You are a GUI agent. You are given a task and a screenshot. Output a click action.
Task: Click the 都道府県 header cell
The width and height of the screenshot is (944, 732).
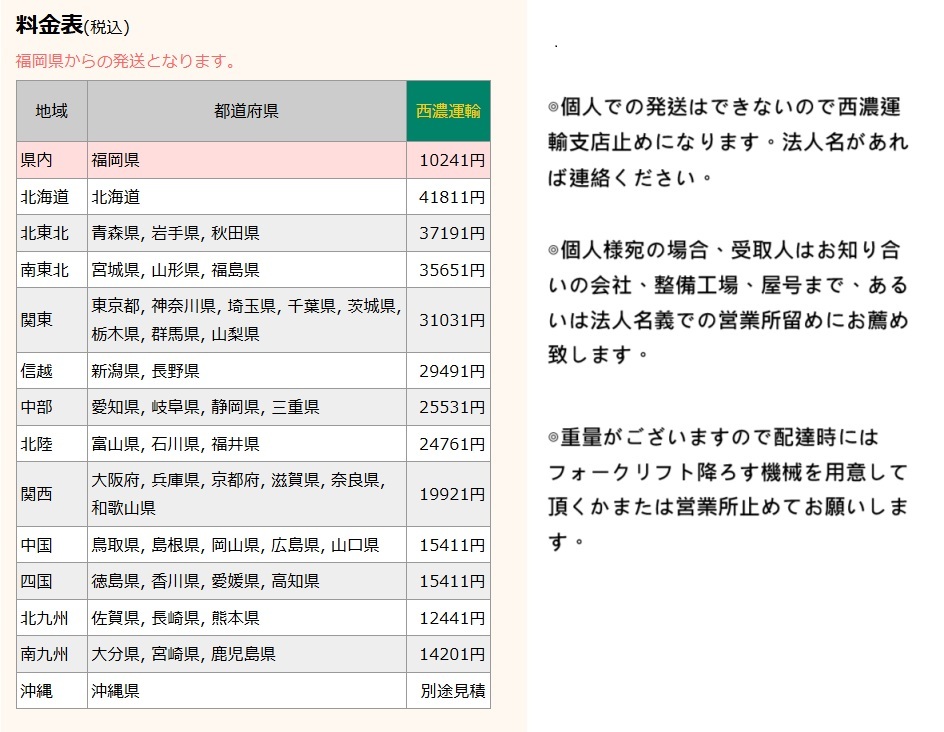click(243, 111)
